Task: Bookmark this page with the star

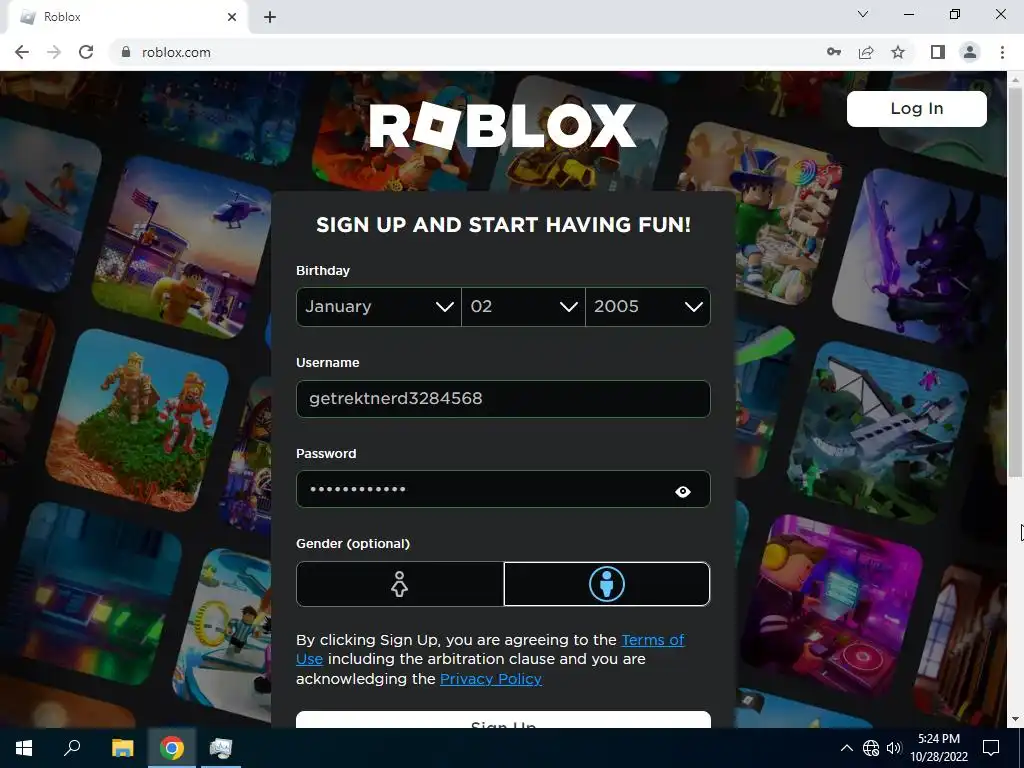Action: 898,52
